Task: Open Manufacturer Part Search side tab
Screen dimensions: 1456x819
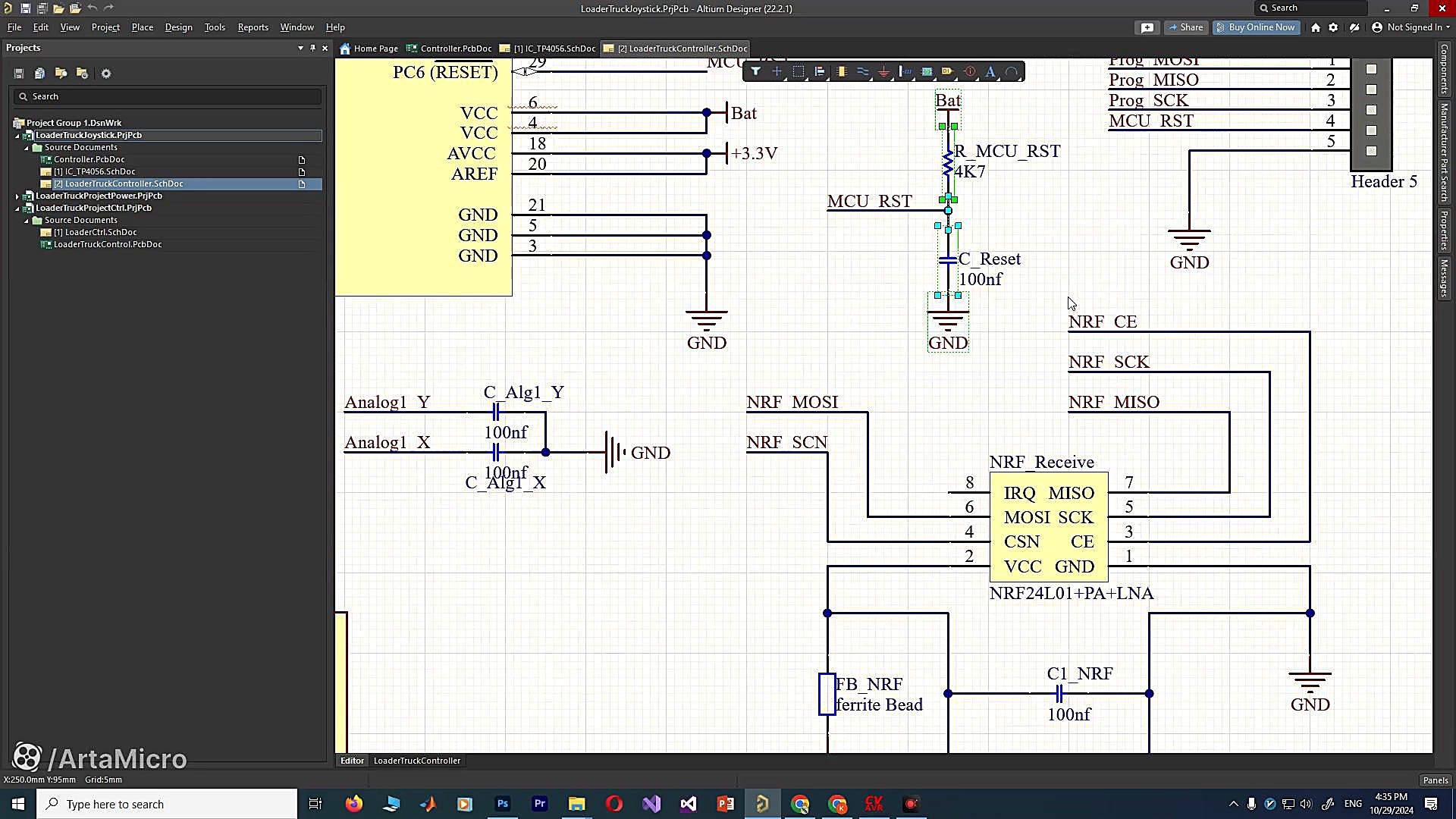Action: click(1444, 152)
